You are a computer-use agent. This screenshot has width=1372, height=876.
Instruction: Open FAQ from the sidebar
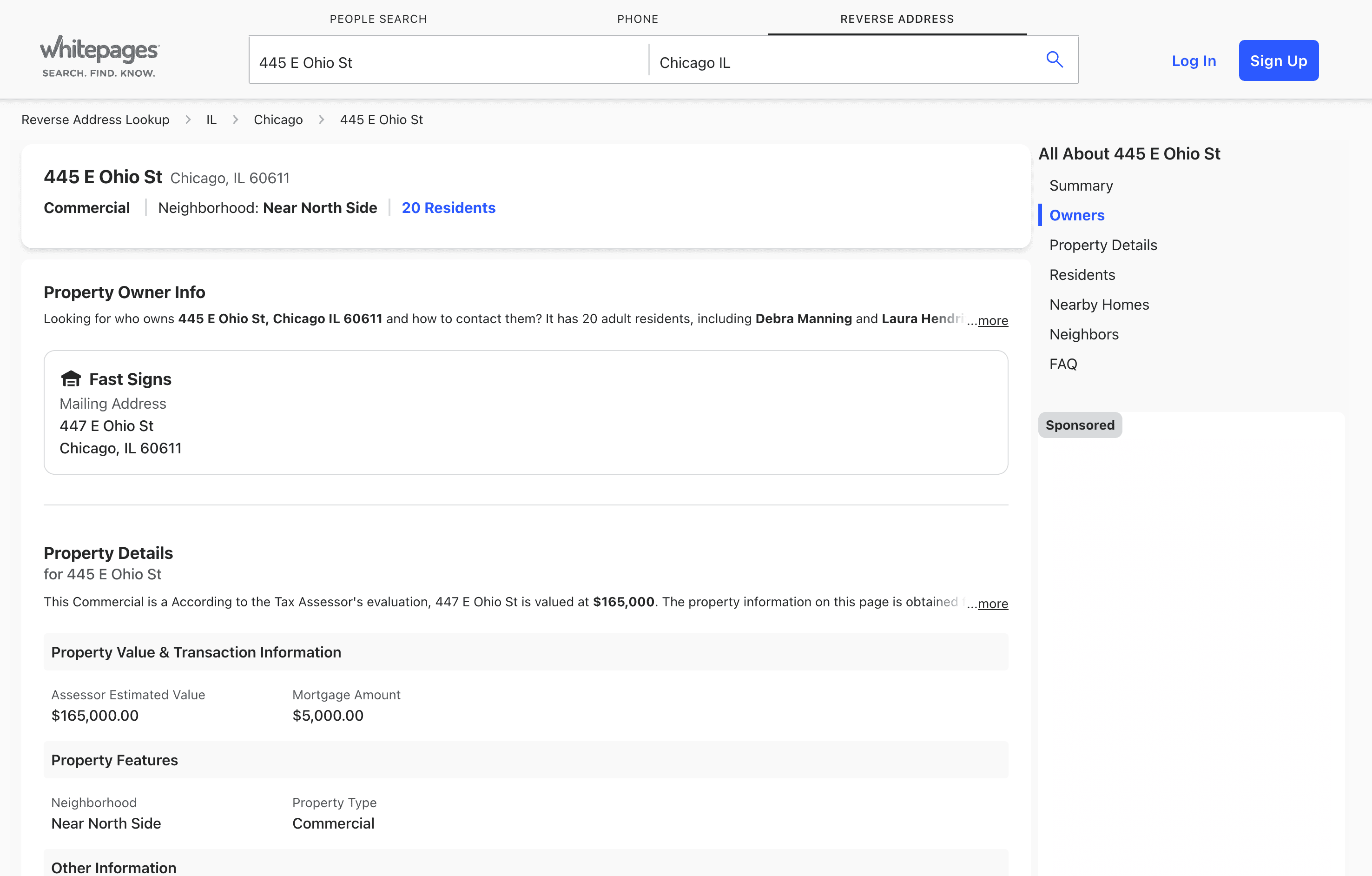point(1062,364)
